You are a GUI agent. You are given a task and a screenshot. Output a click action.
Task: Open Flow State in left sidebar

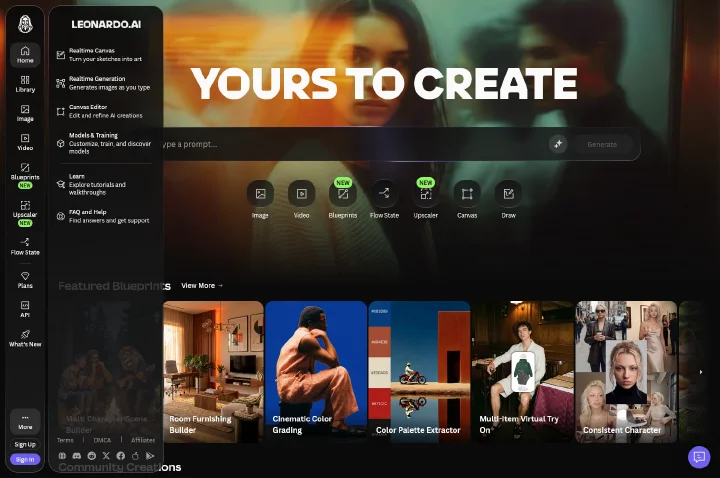(x=25, y=247)
